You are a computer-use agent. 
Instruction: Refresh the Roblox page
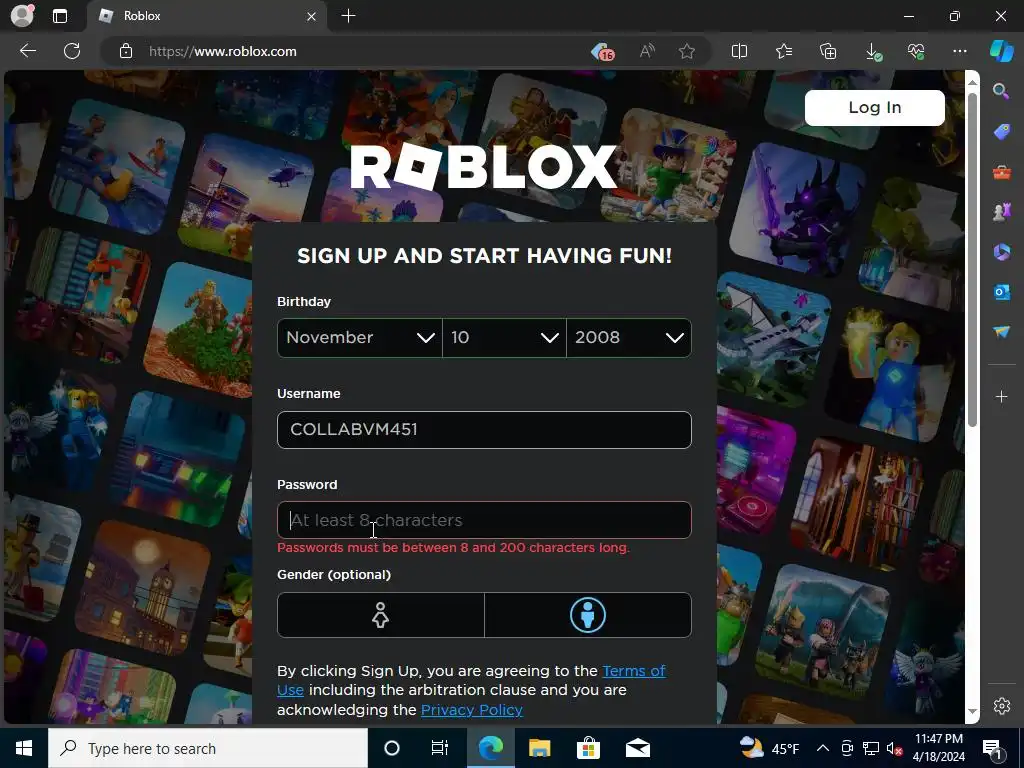(x=72, y=51)
